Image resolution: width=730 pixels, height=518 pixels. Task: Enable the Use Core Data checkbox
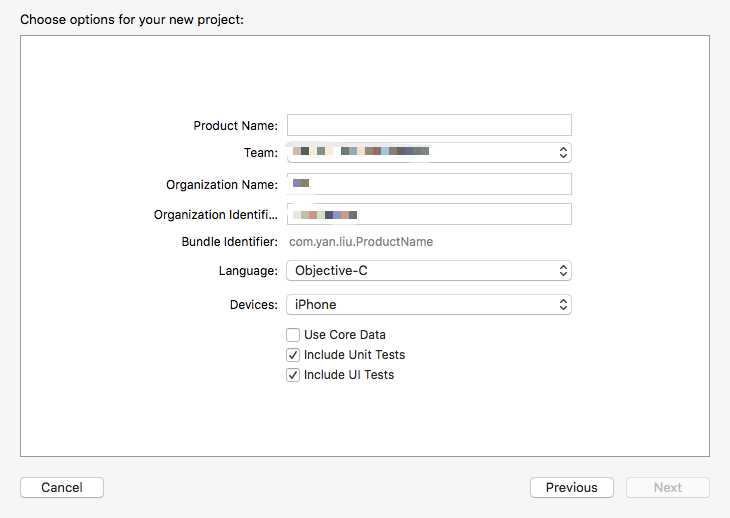point(293,335)
